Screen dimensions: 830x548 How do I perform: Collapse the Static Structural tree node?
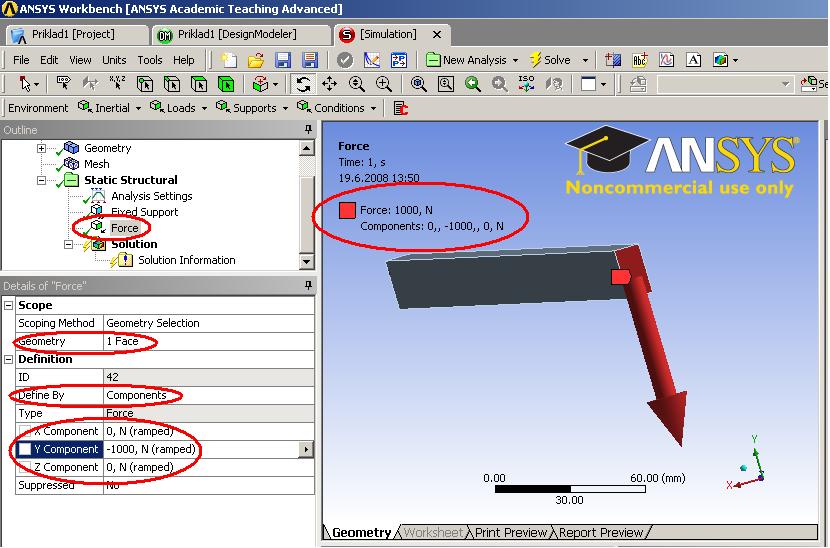tap(41, 180)
